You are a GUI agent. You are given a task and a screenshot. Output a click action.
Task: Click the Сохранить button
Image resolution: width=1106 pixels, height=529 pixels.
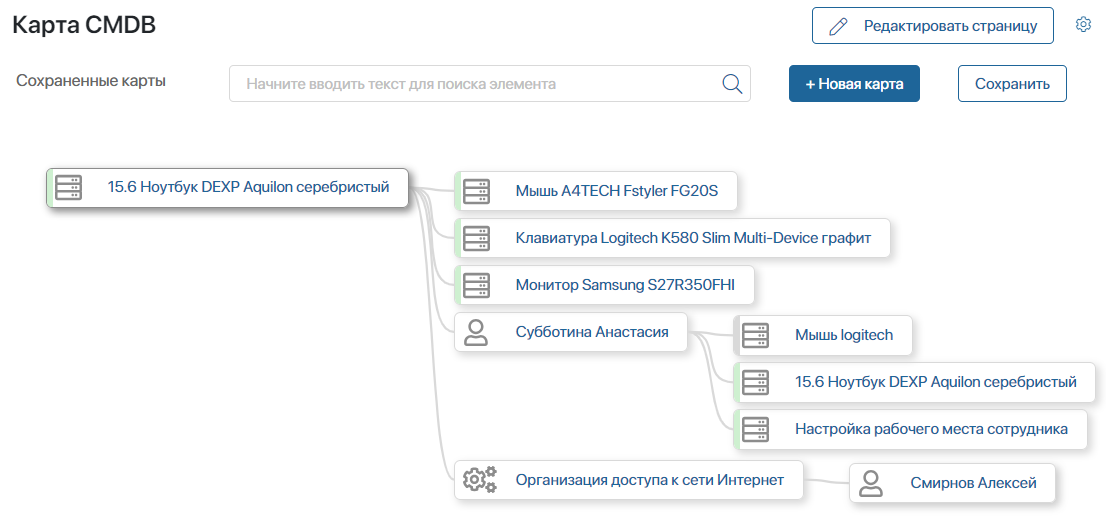(x=1012, y=84)
